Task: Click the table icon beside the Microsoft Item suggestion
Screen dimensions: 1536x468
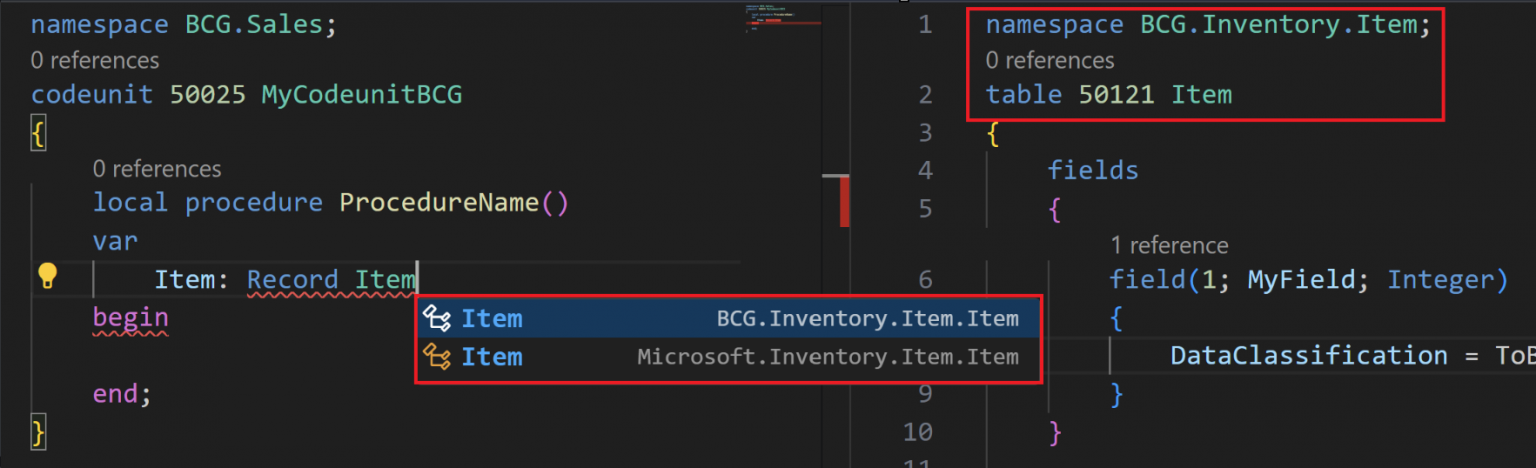Action: 436,357
